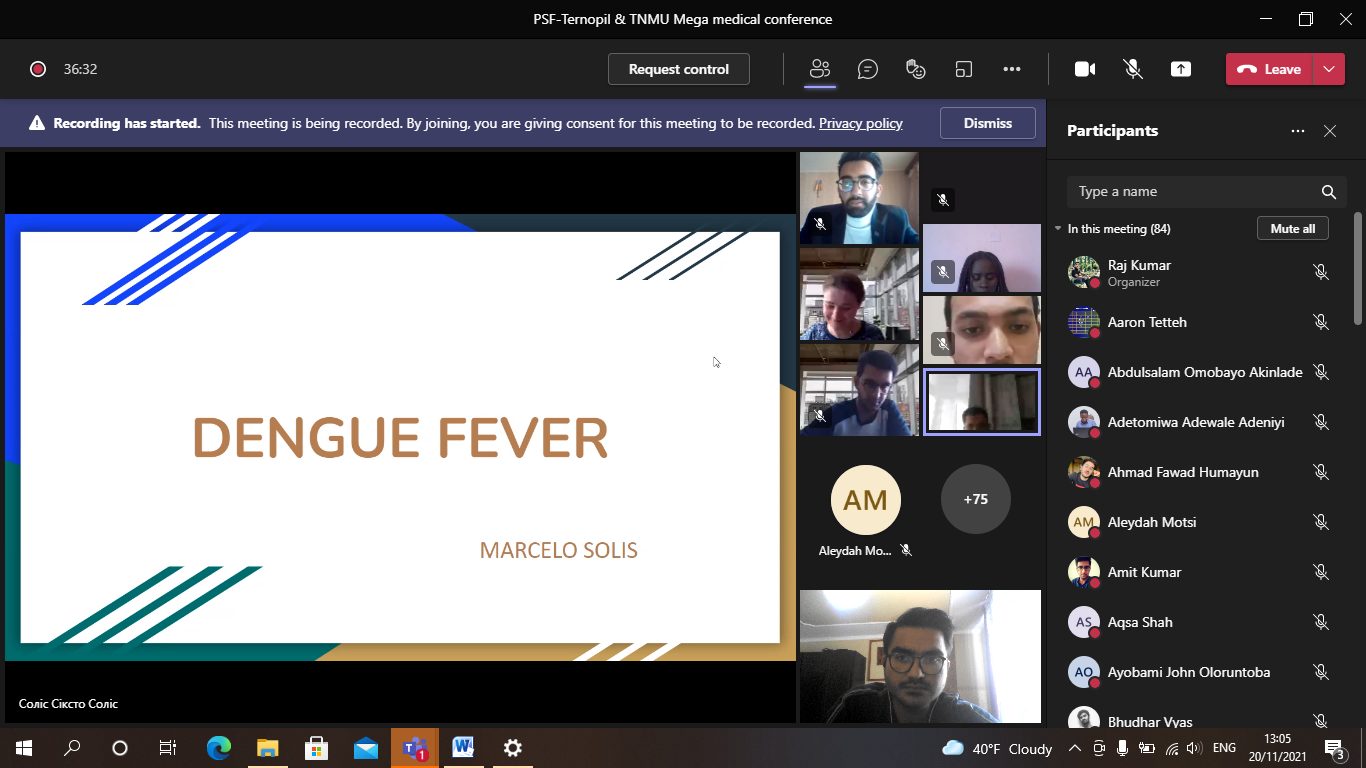Screen dimensions: 1366x768
Task: Expand the Leave button dropdown arrow
Action: pyautogui.click(x=1329, y=69)
